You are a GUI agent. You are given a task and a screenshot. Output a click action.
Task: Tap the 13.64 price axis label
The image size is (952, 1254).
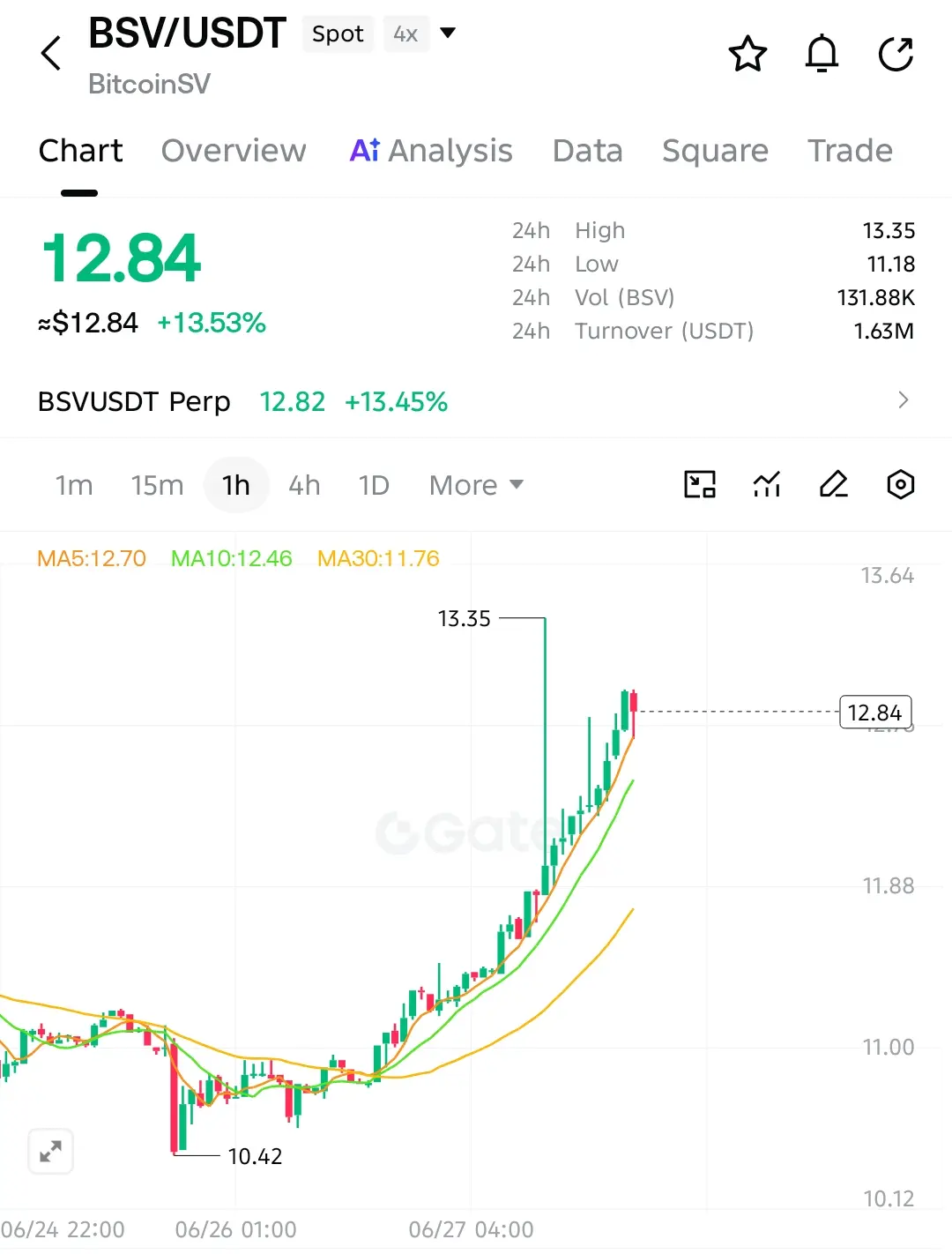point(887,576)
